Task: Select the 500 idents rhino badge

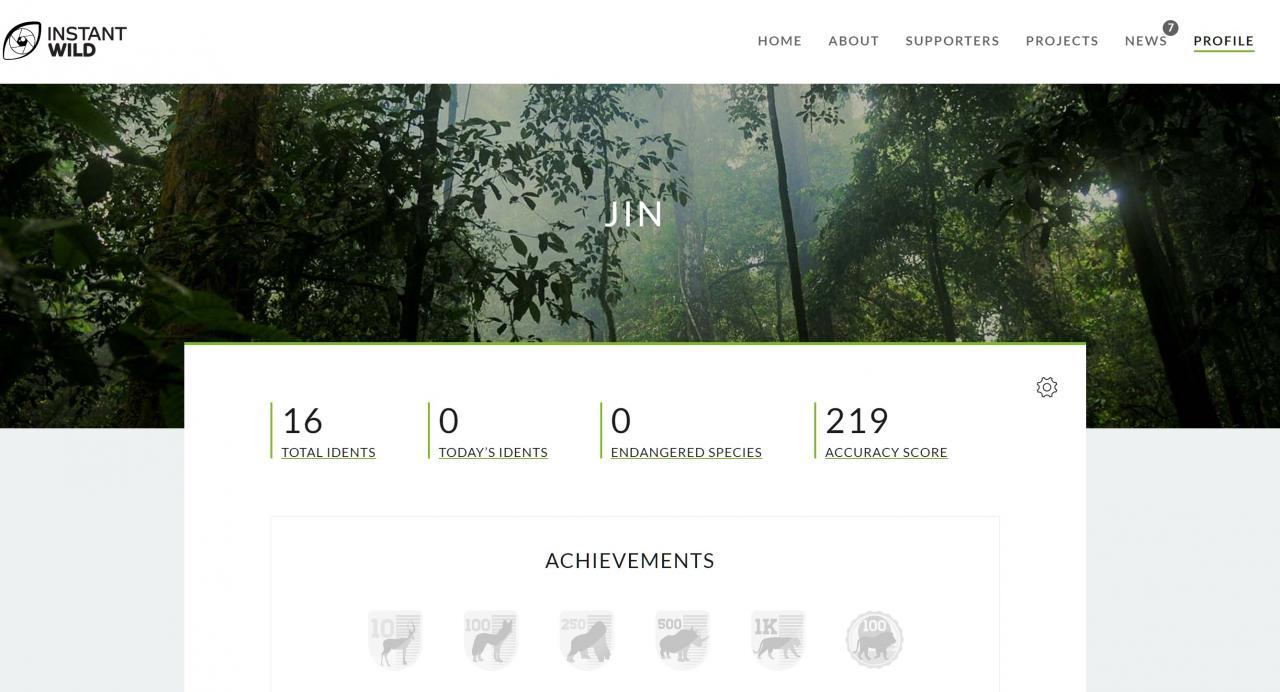Action: (x=683, y=639)
